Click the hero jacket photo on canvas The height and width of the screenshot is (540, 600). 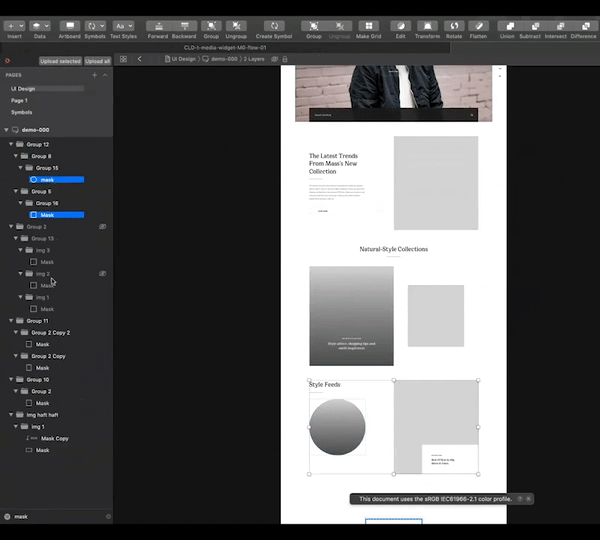pos(393,93)
